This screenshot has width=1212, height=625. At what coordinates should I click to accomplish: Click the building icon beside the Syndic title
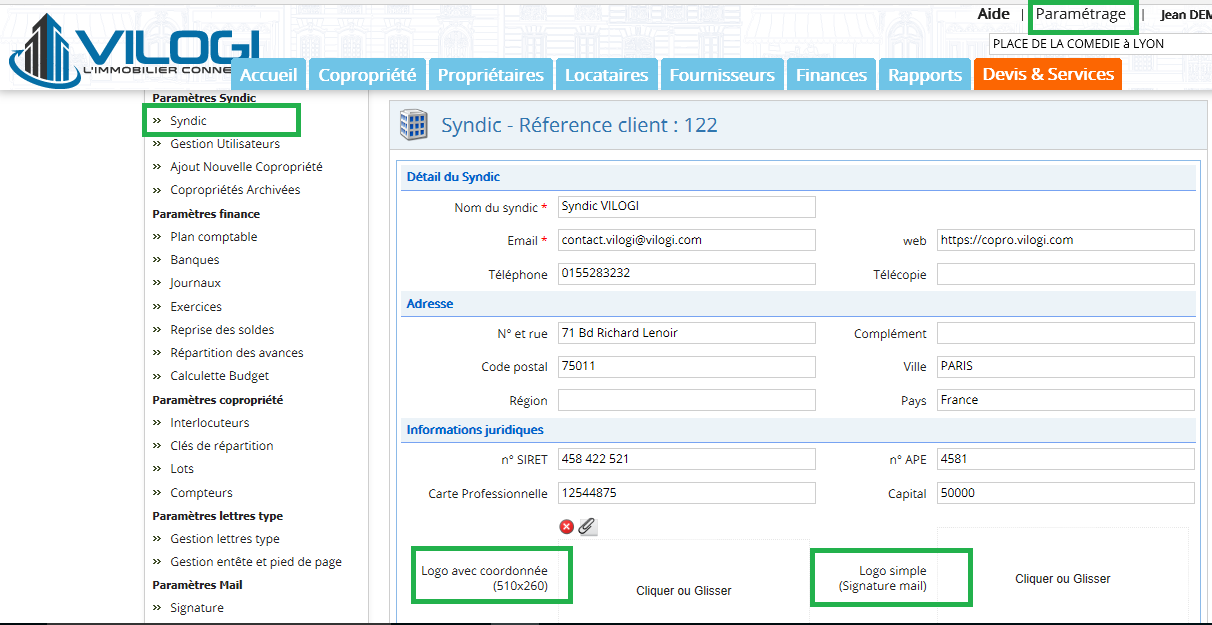[x=412, y=125]
